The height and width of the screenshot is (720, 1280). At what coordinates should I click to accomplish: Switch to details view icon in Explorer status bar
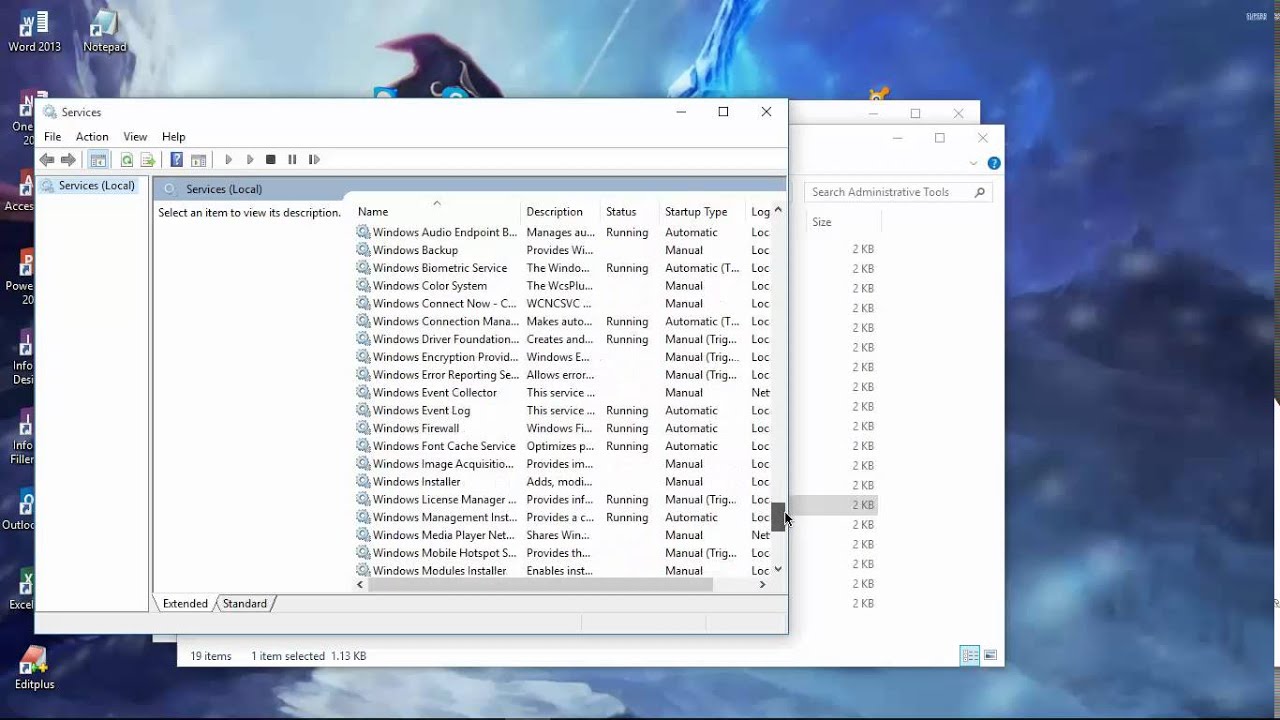[969, 656]
